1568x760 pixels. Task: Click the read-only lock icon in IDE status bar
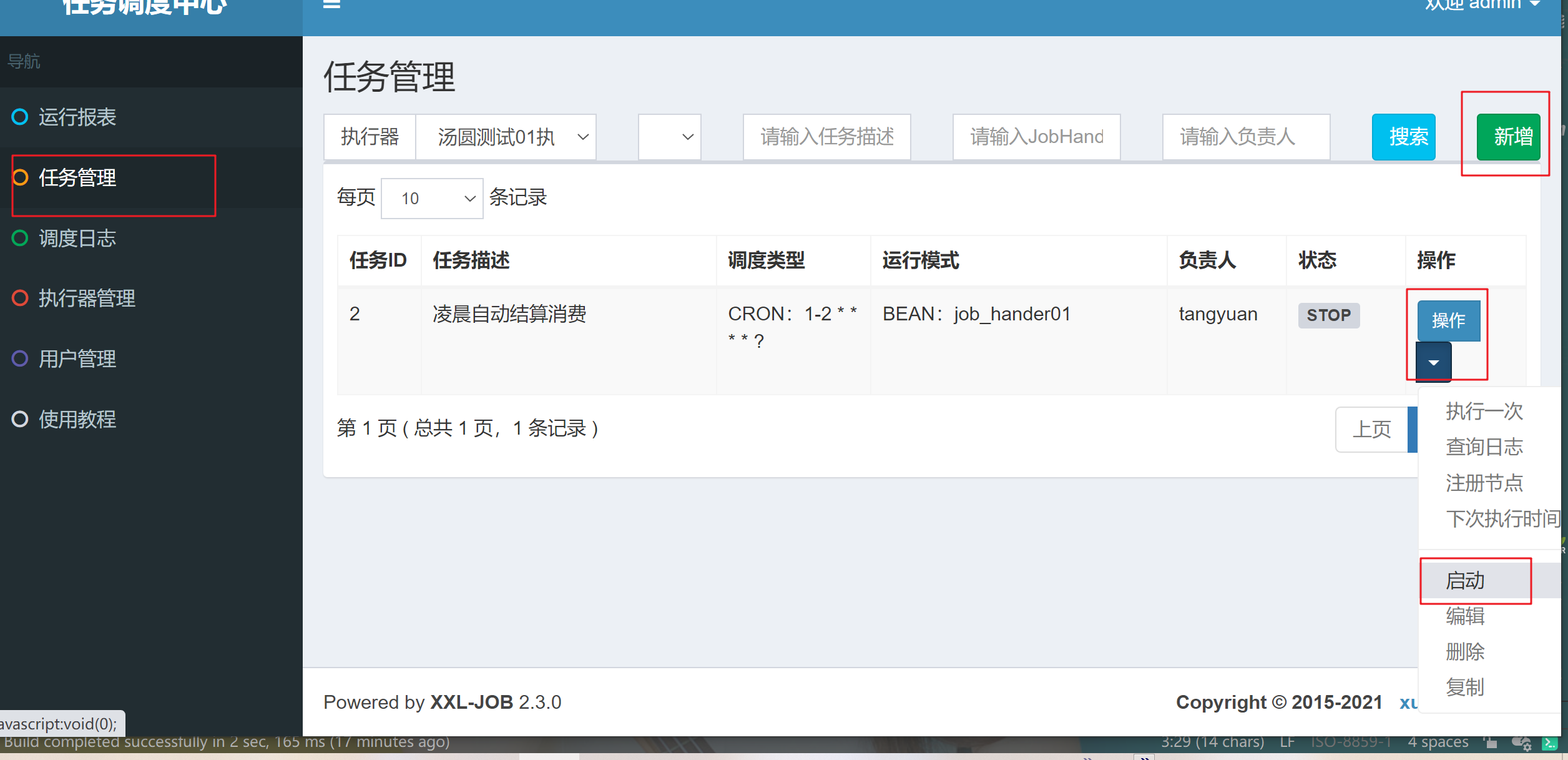pyautogui.click(x=1491, y=743)
